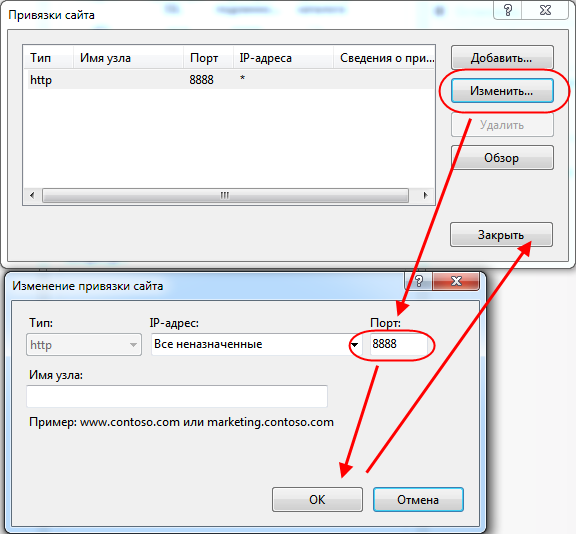Screen dimensions: 576x534
Task: Click the horizontal scrollbar thumb in list
Action: tap(225, 195)
